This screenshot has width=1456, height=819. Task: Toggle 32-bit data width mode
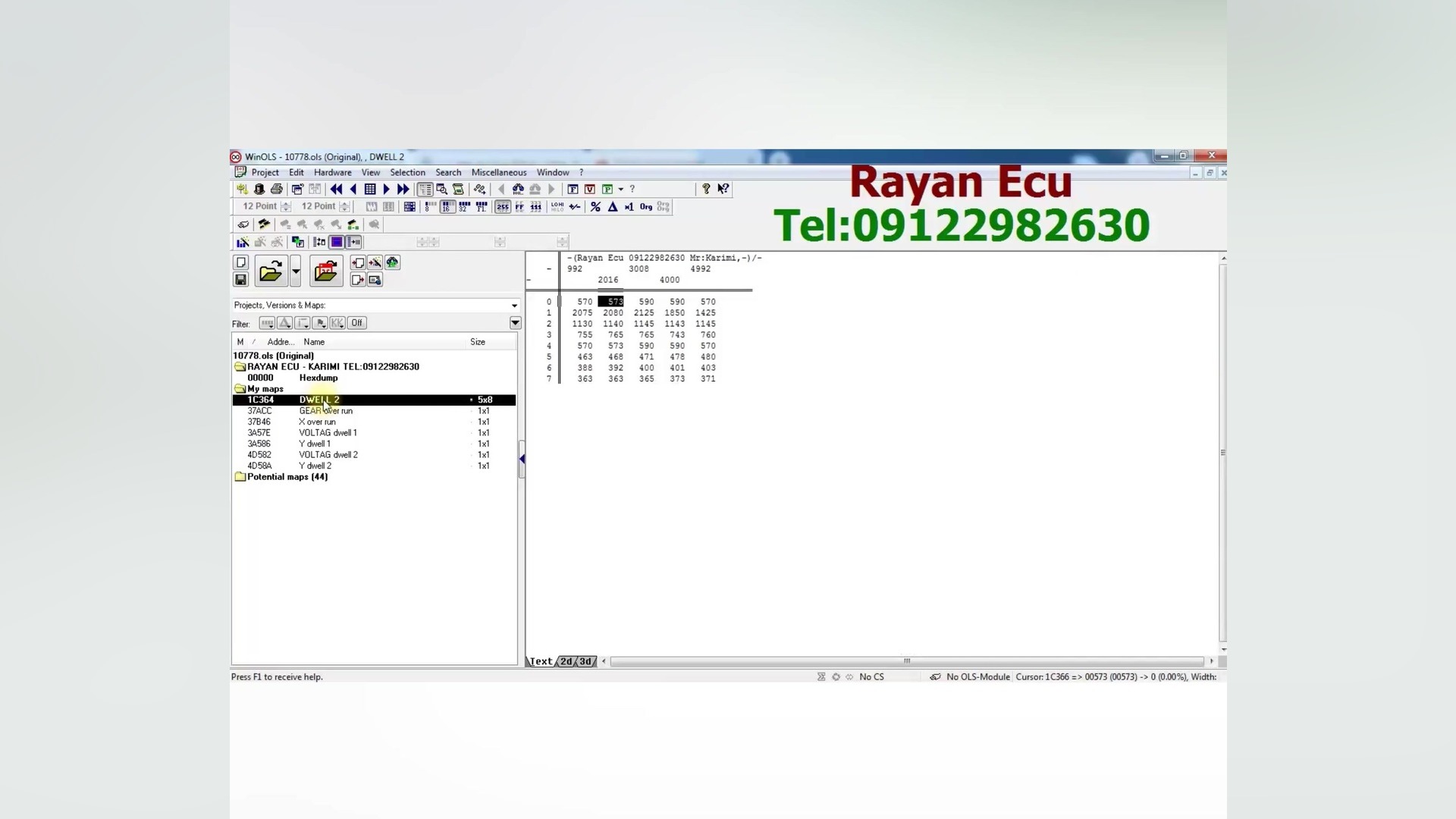[x=464, y=206]
